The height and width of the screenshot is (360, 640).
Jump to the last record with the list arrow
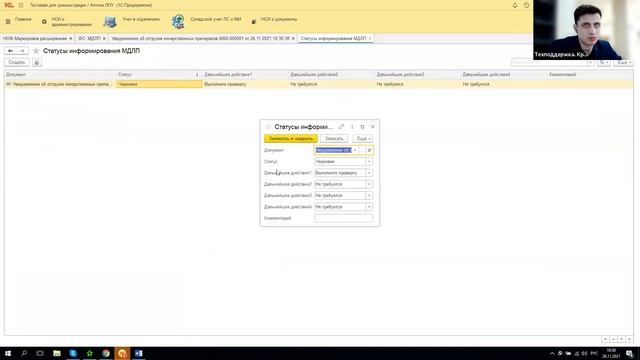point(629,339)
